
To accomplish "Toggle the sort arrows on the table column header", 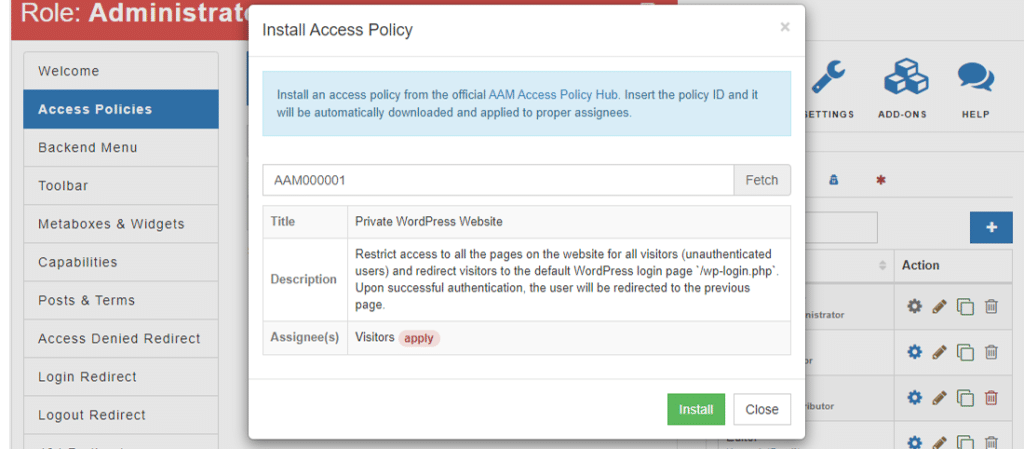I will tap(882, 265).
